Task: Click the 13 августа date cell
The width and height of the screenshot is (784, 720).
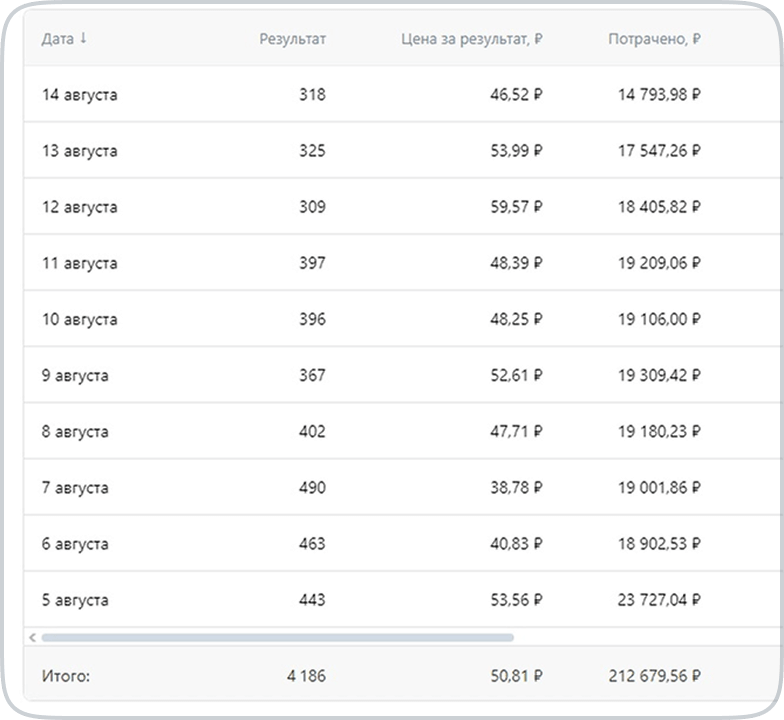Action: click(80, 151)
